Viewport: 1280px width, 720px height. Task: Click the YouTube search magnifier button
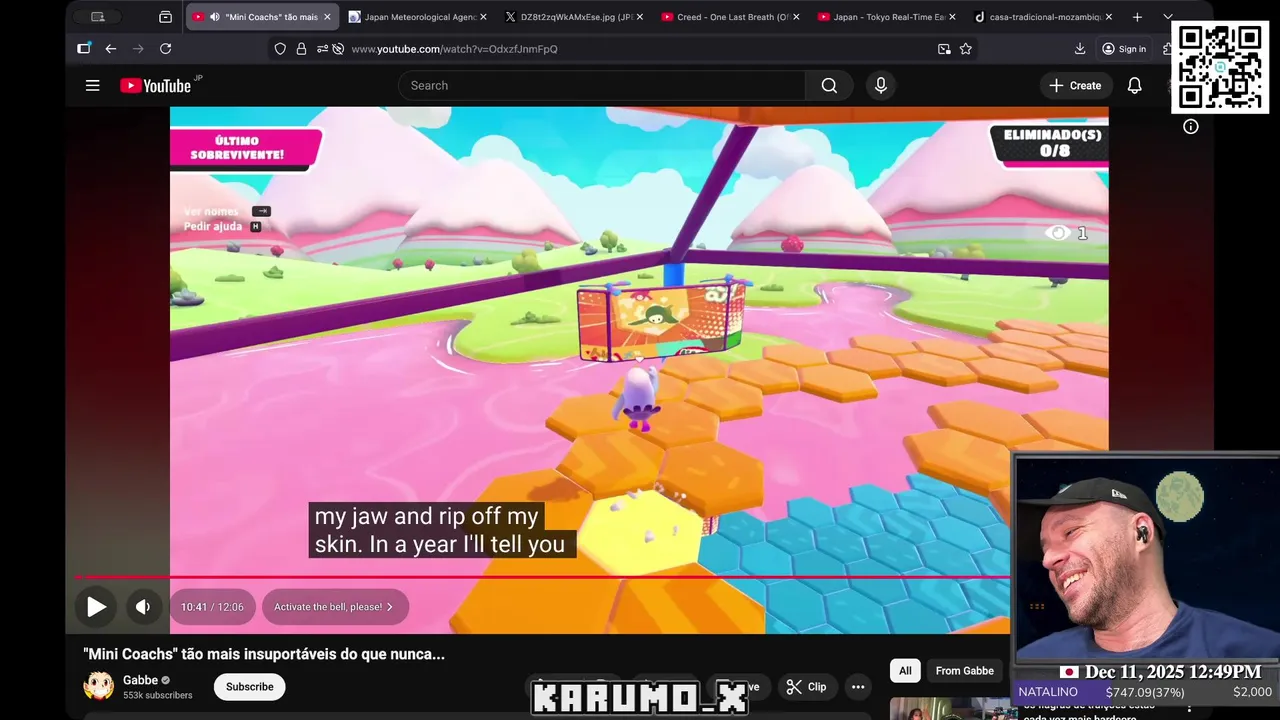829,86
